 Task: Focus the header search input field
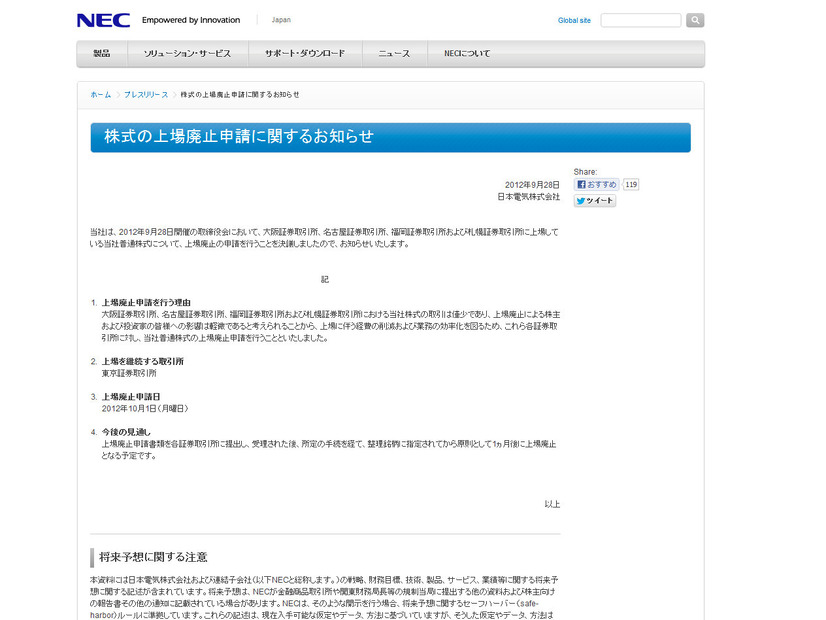[x=641, y=20]
